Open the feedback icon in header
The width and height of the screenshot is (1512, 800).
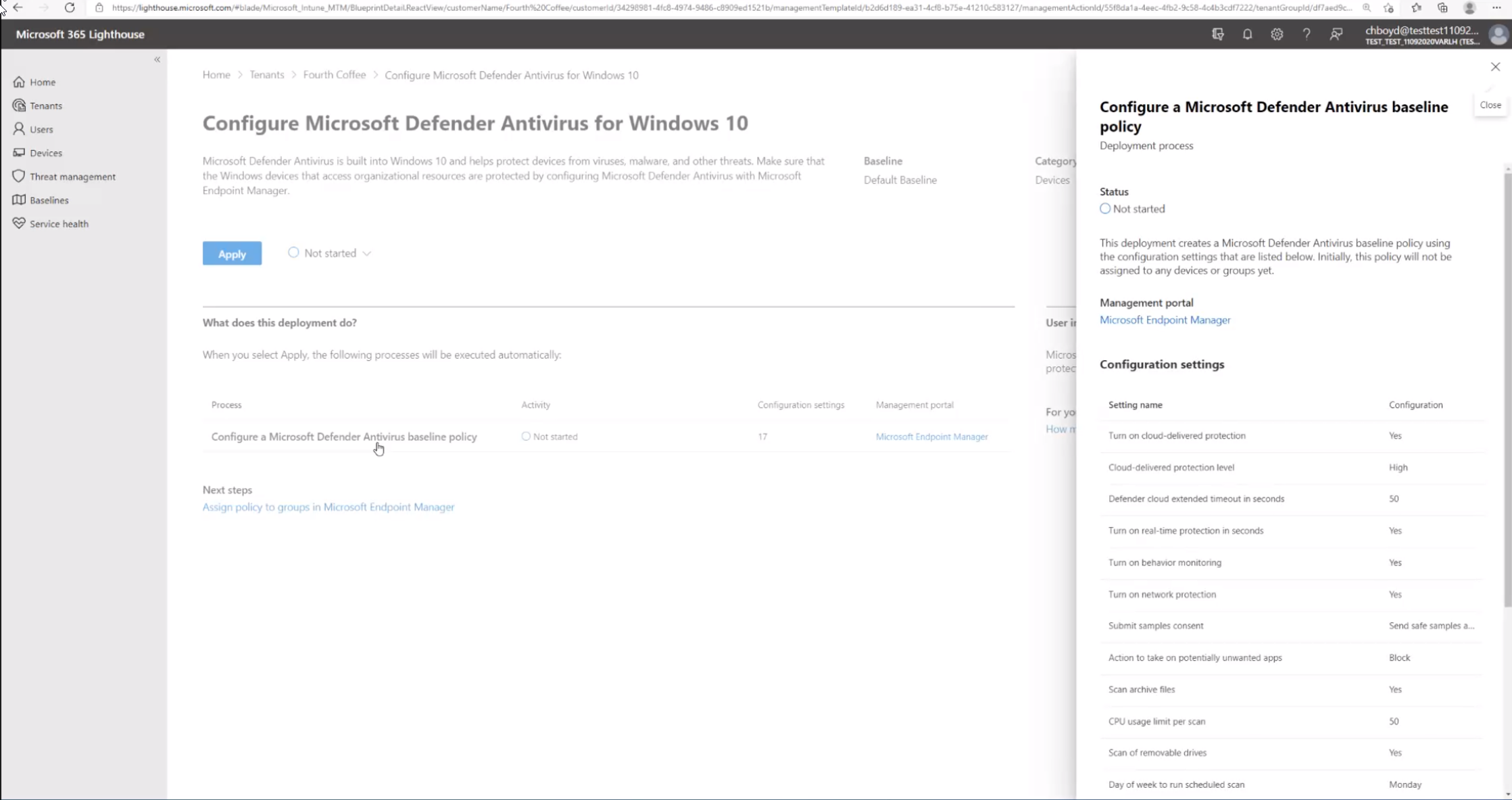pos(1336,34)
